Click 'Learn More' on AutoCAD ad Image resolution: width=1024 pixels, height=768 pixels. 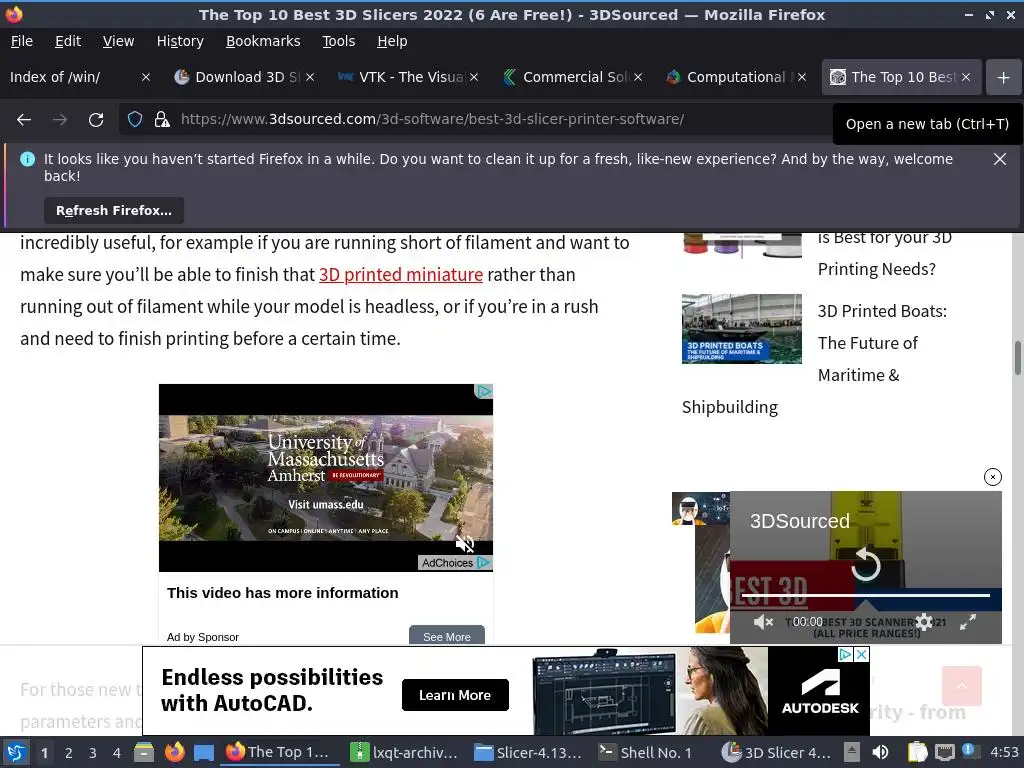455,695
